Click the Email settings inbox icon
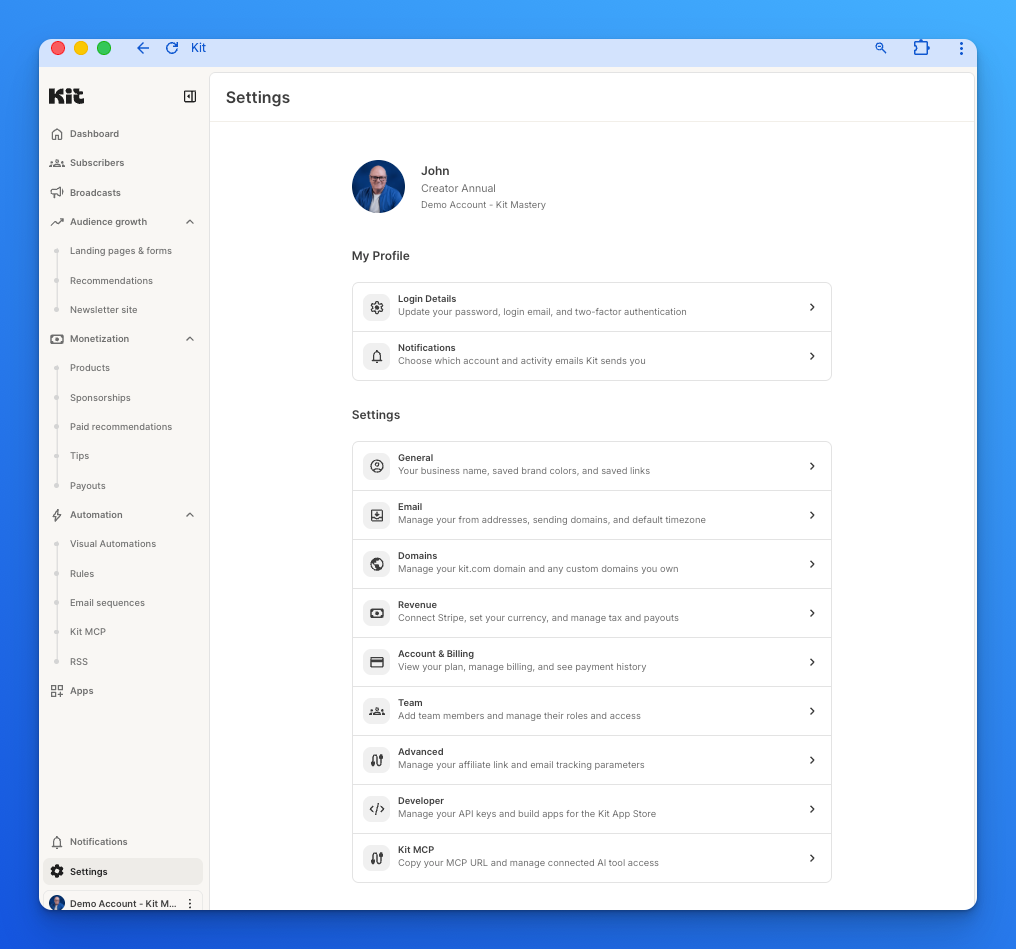This screenshot has height=949, width=1016. pos(376,516)
